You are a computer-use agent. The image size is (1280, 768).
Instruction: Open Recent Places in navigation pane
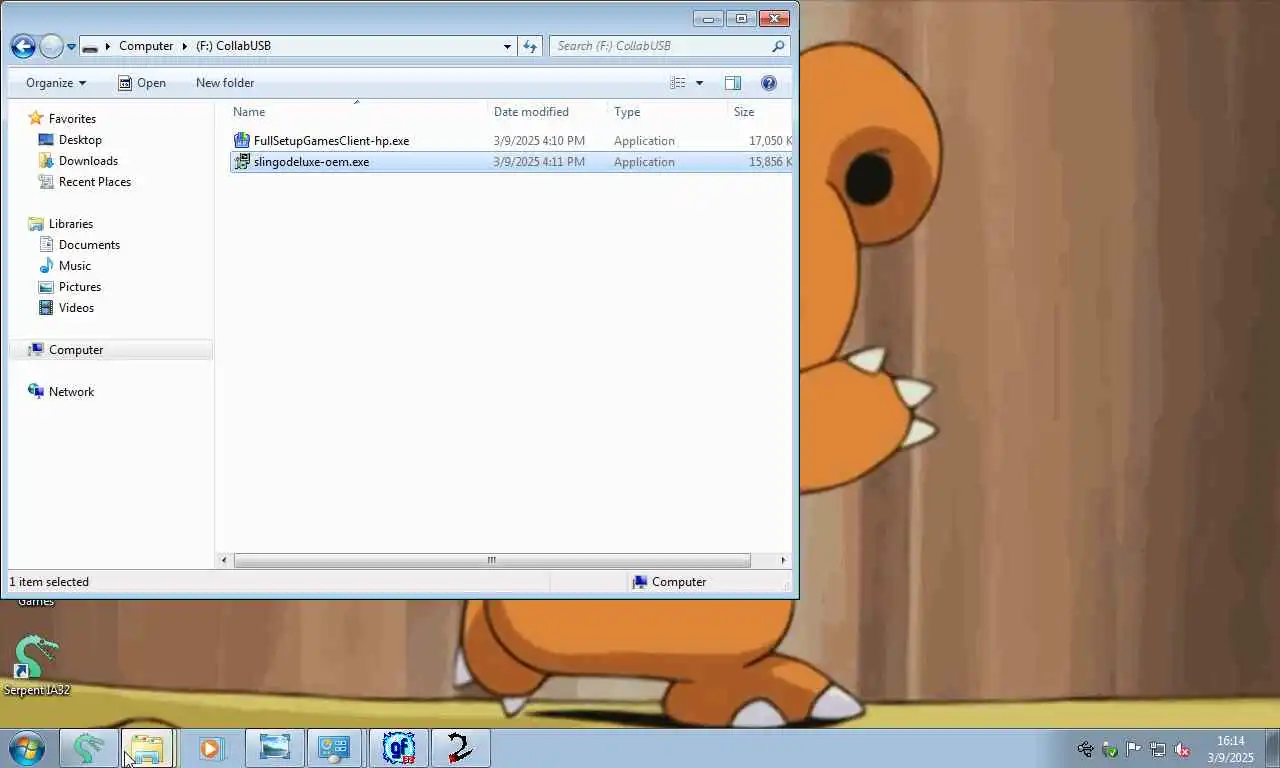tap(95, 182)
